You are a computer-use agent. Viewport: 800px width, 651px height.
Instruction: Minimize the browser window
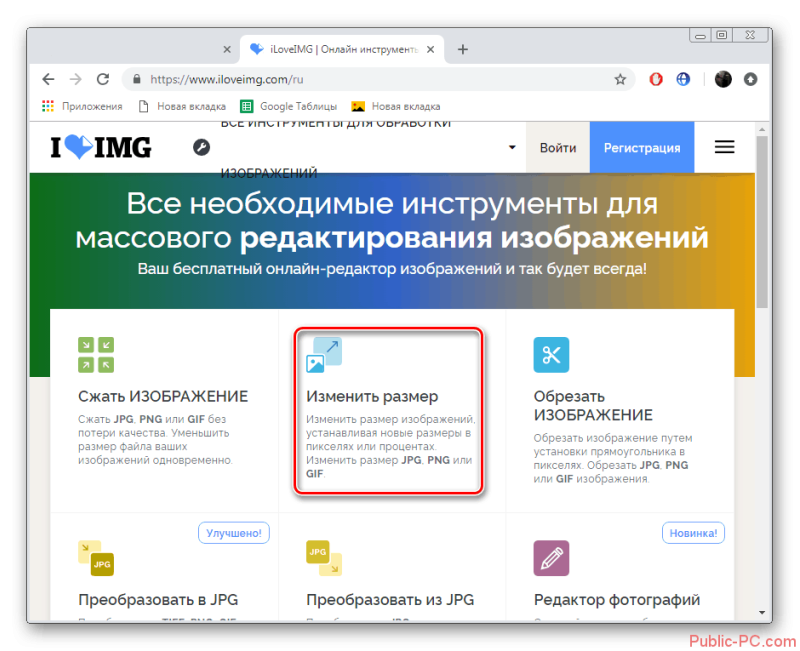(701, 35)
